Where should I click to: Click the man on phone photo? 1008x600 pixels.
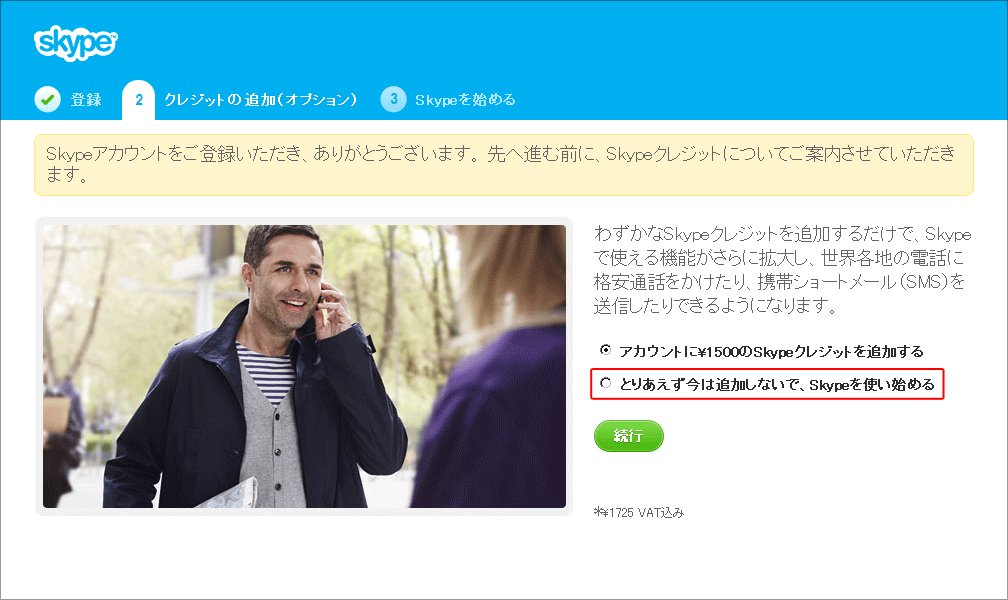[304, 366]
